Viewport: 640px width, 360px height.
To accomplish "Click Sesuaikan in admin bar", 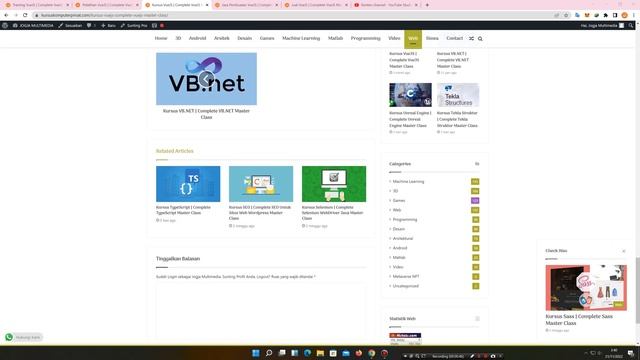I will point(70,25).
